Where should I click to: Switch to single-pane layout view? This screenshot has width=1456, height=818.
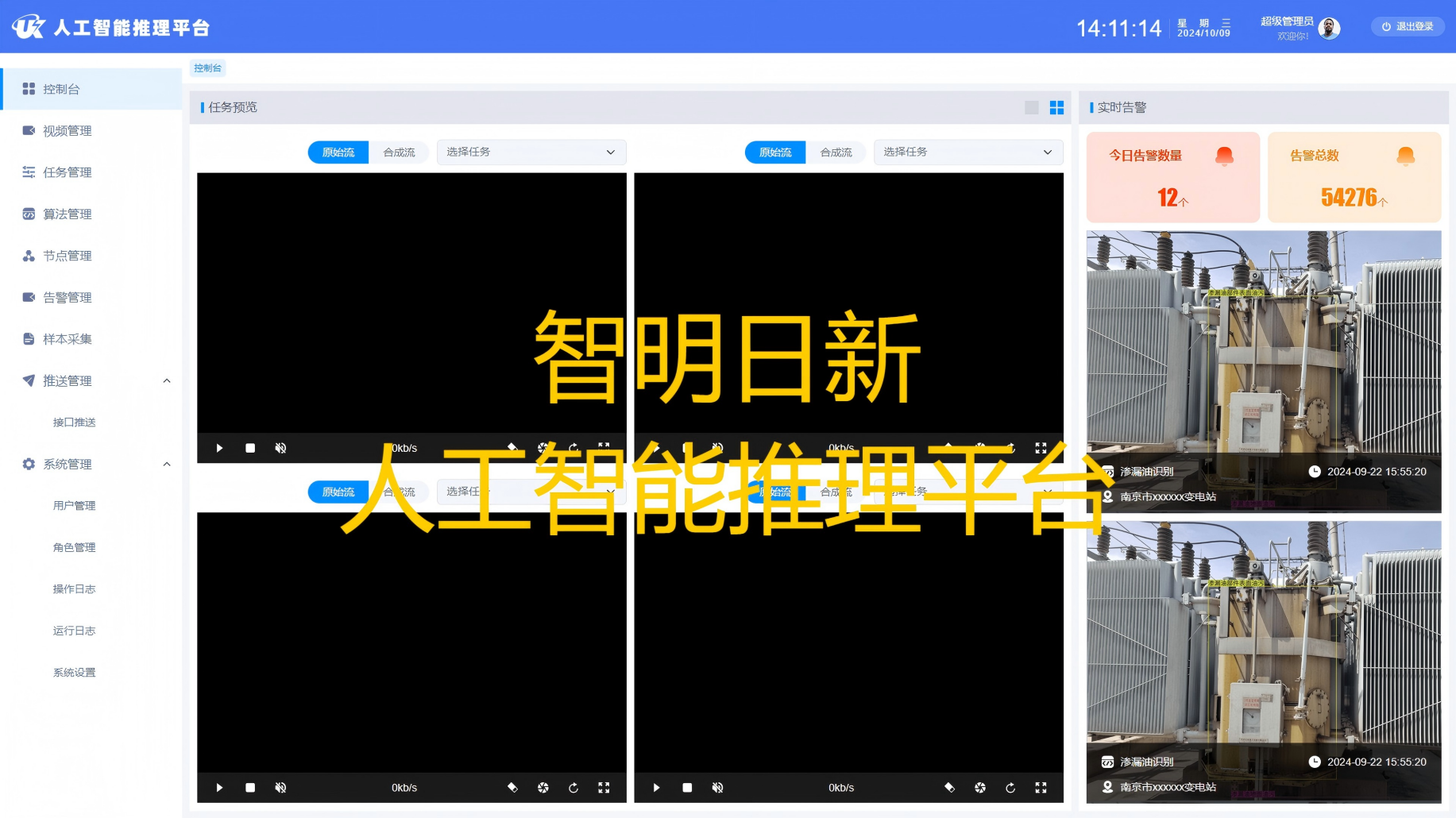tap(1031, 107)
